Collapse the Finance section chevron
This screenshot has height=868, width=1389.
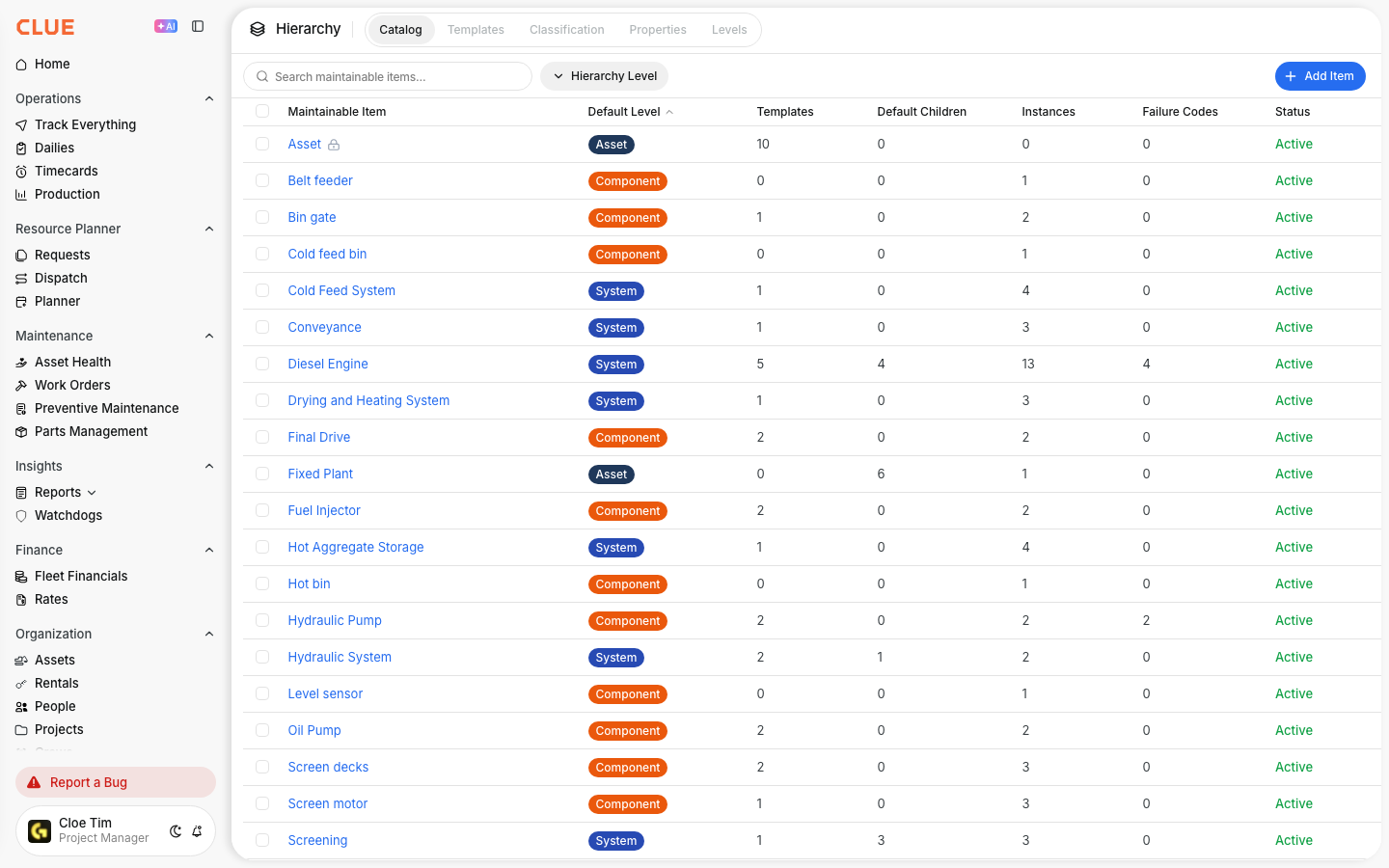click(209, 550)
